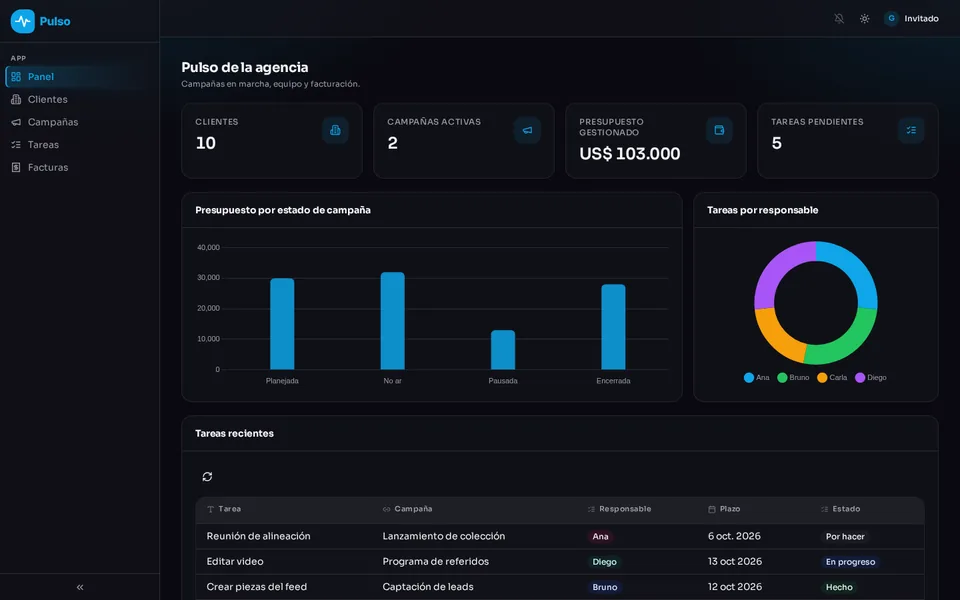Image resolution: width=960 pixels, height=600 pixels.
Task: Open Campañas in the sidebar
Action: pos(80,122)
